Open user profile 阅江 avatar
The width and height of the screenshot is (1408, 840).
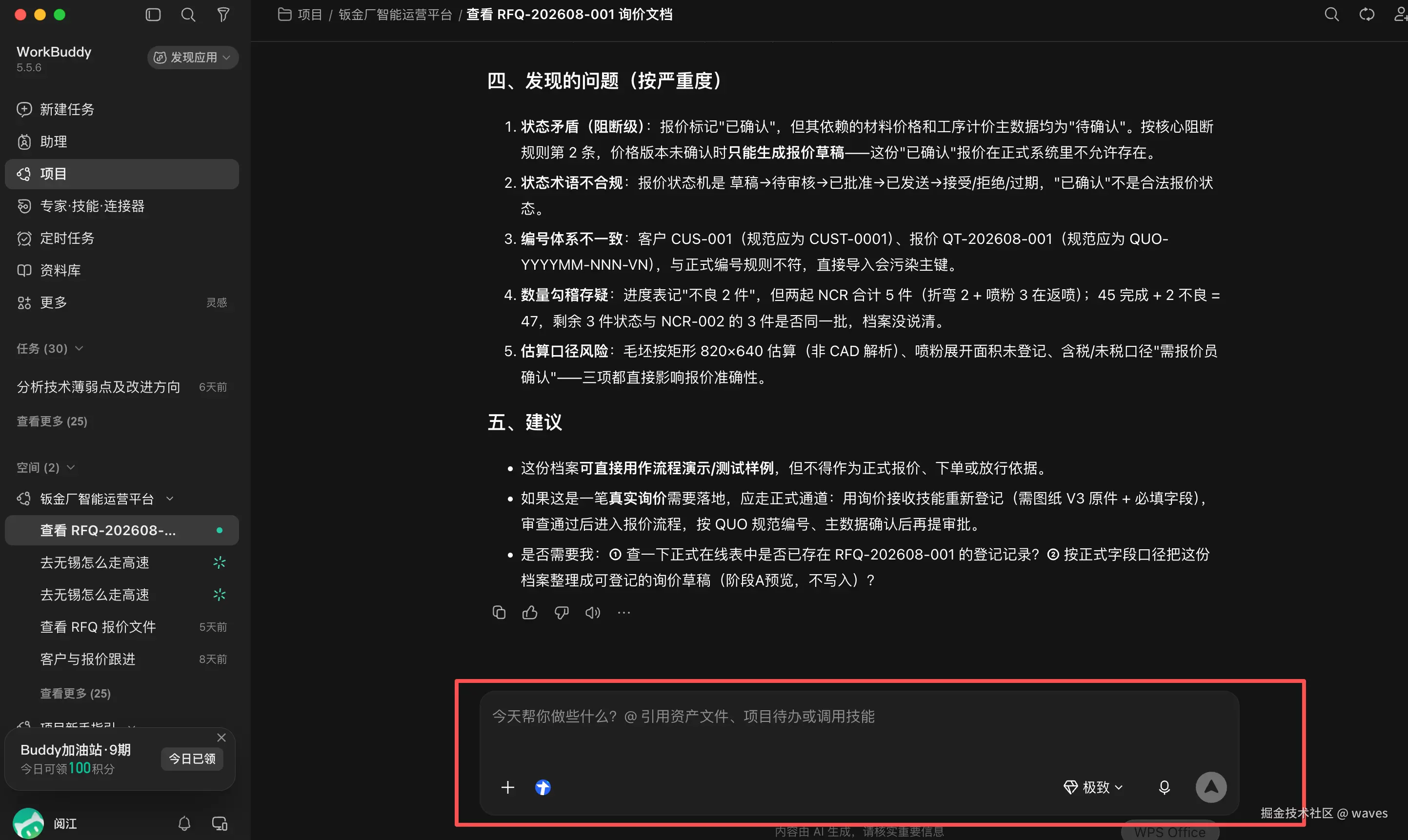pyautogui.click(x=28, y=823)
